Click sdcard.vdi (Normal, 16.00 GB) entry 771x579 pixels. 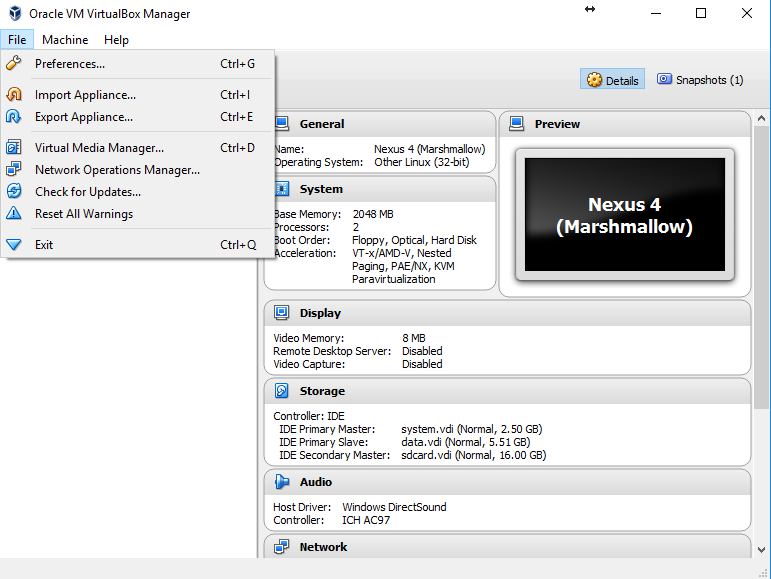[474, 456]
